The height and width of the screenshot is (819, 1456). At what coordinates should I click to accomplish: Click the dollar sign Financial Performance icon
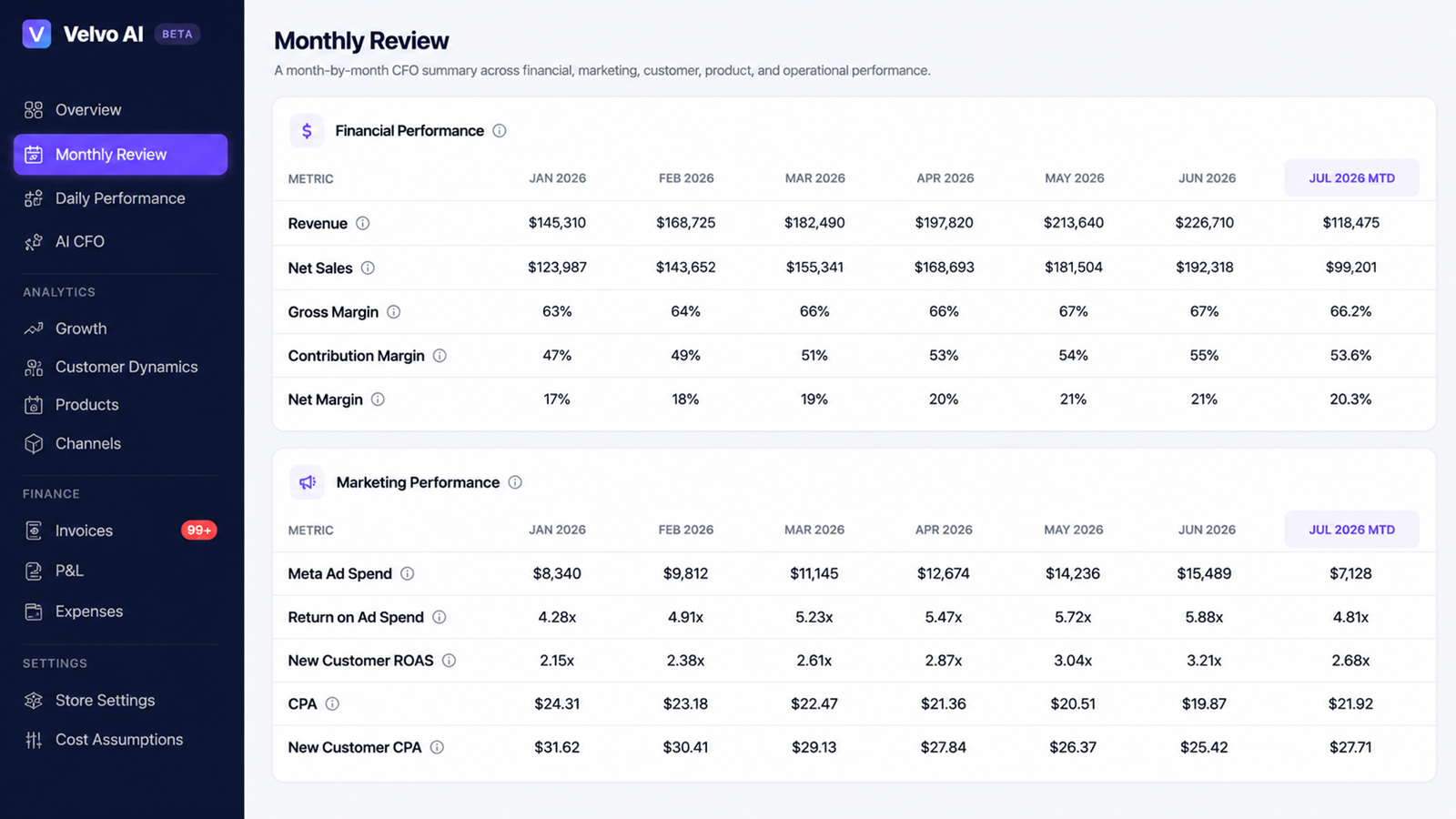pos(307,131)
